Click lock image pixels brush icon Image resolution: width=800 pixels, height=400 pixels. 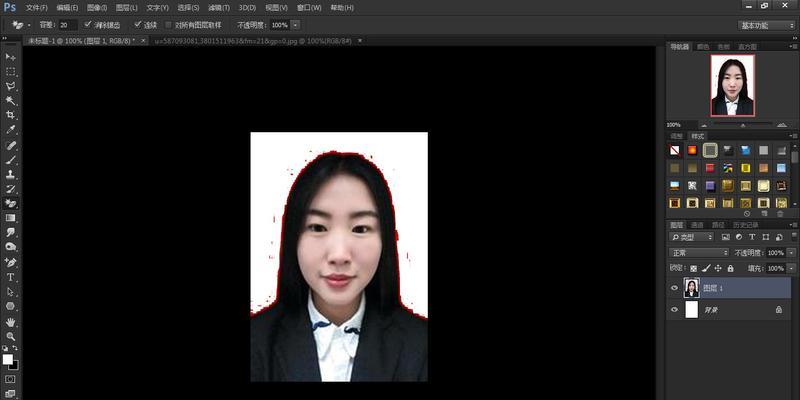(707, 268)
